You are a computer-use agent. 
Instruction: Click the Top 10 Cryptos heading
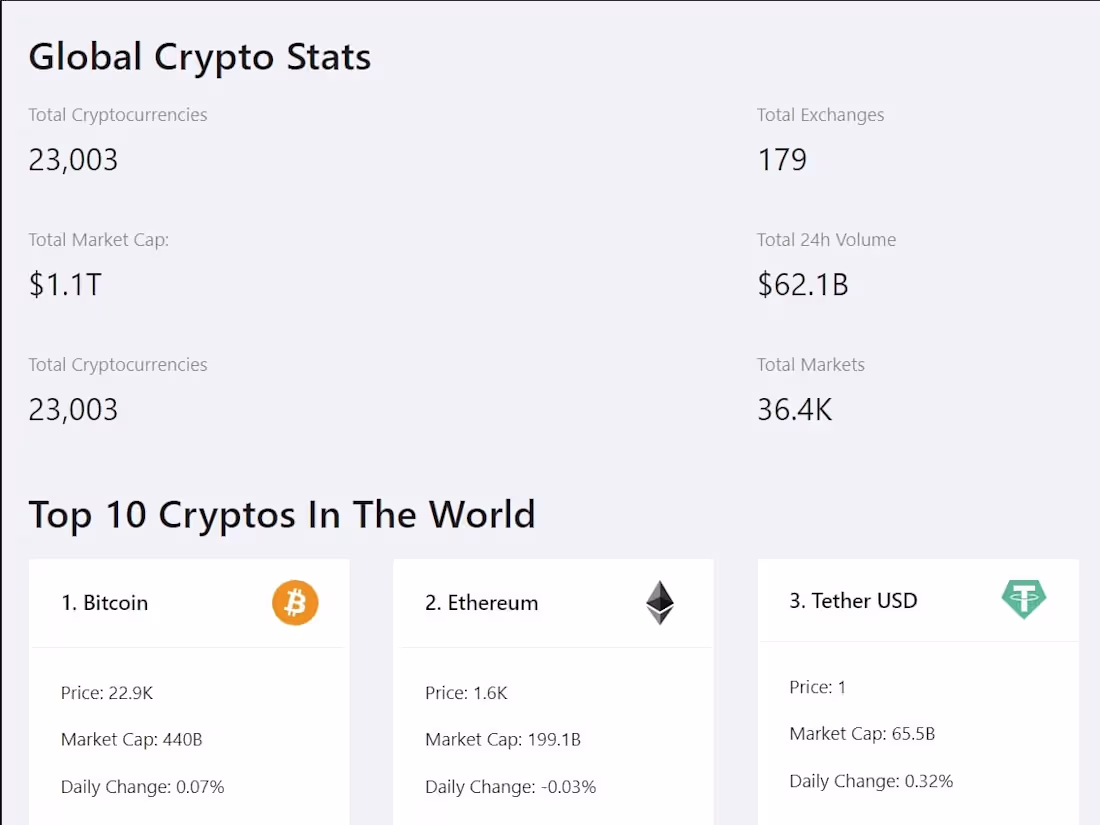pyautogui.click(x=282, y=514)
